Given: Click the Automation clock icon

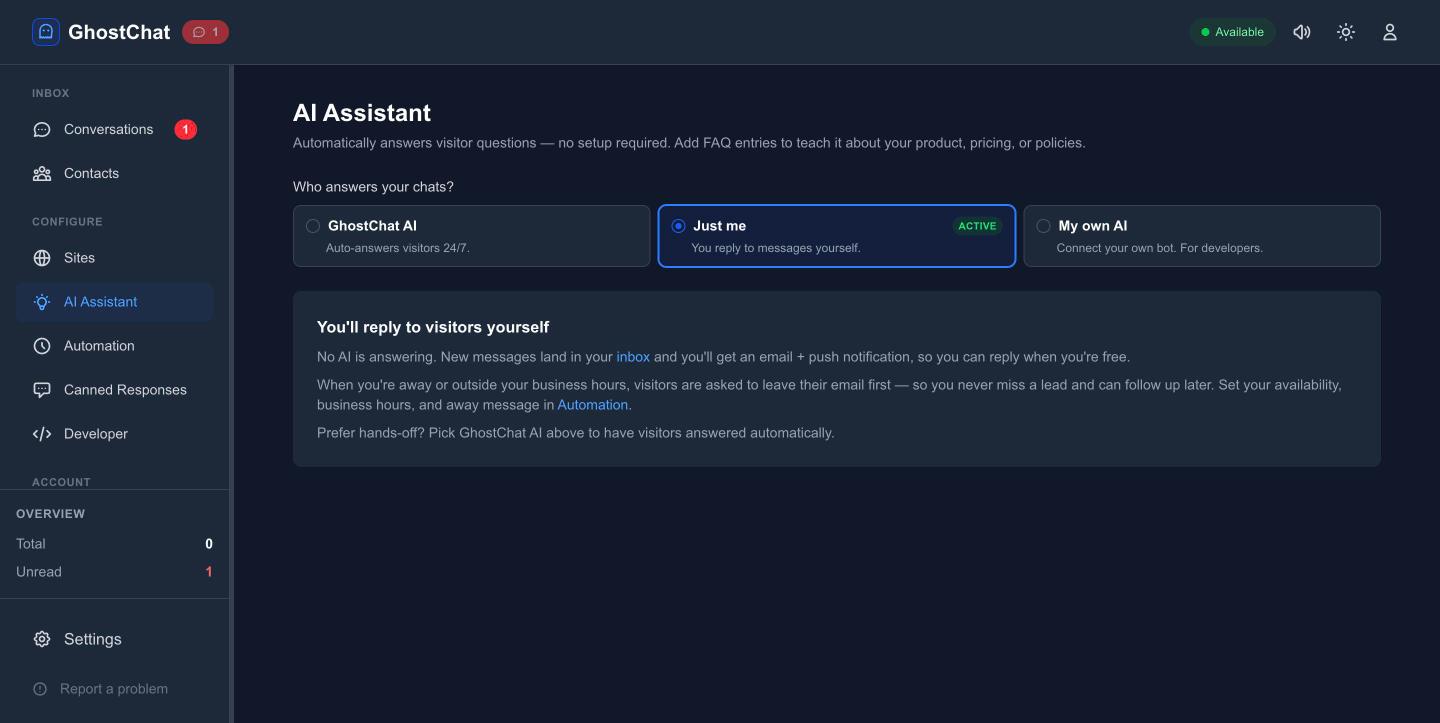Looking at the screenshot, I should tap(42, 346).
